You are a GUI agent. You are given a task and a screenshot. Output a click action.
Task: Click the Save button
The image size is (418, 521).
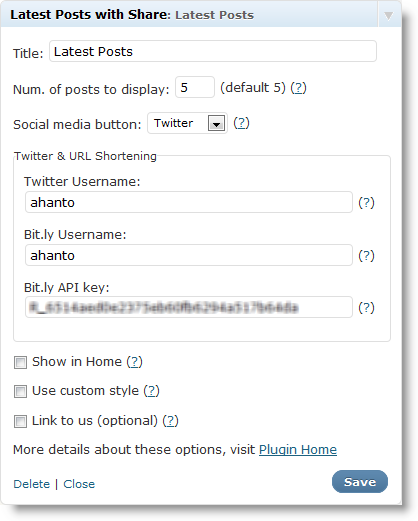click(x=360, y=482)
